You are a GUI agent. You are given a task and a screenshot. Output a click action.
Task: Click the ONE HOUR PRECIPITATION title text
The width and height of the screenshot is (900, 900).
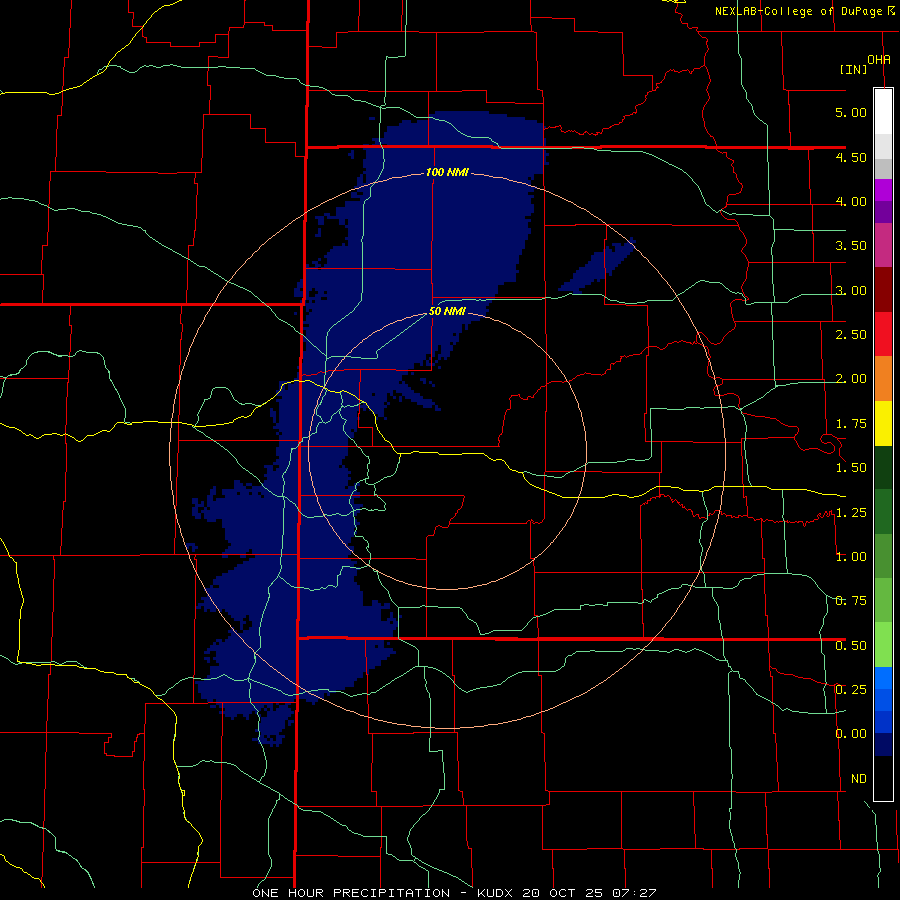[351, 893]
